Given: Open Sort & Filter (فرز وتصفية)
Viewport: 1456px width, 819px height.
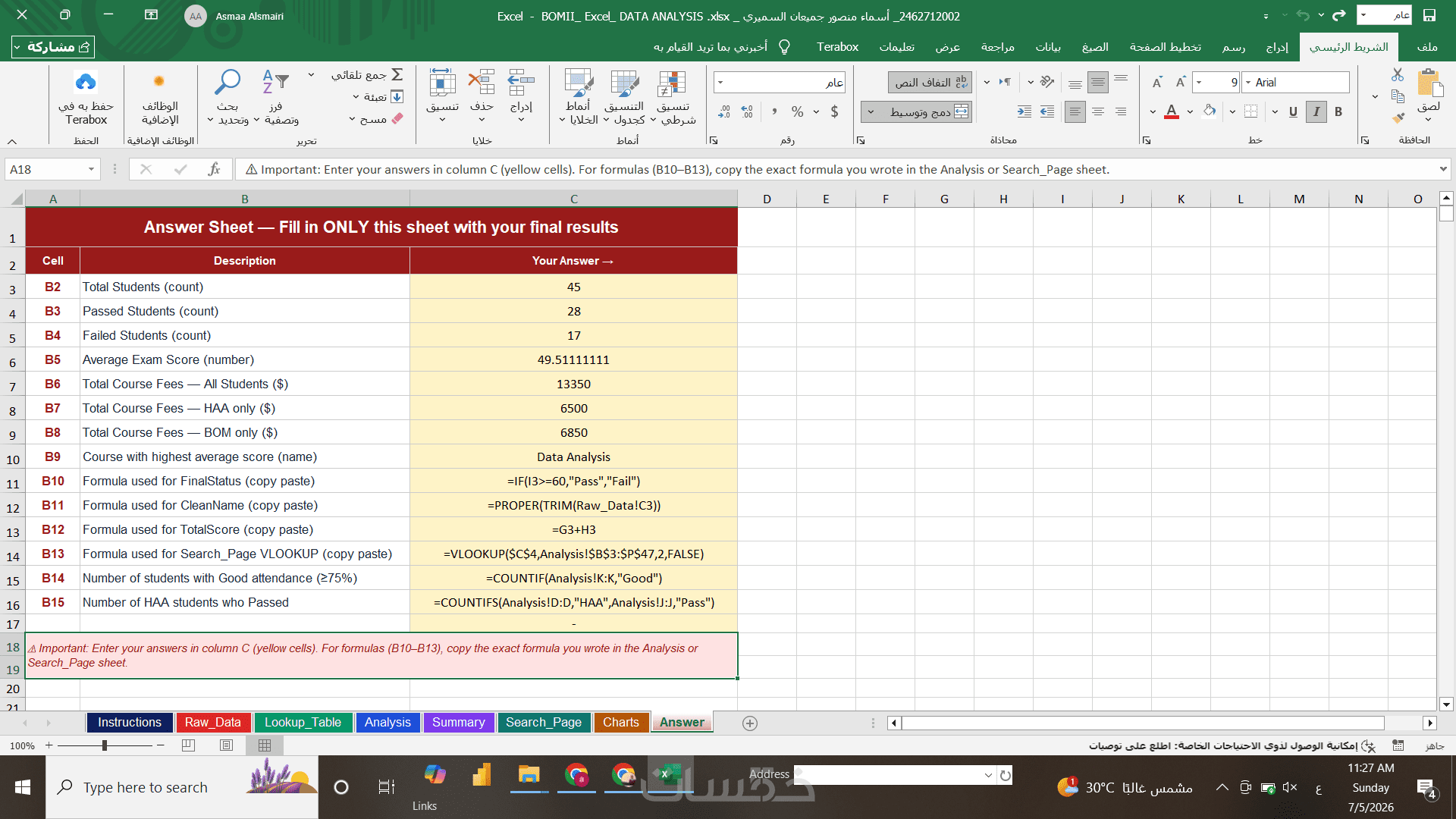Looking at the screenshot, I should click(276, 97).
